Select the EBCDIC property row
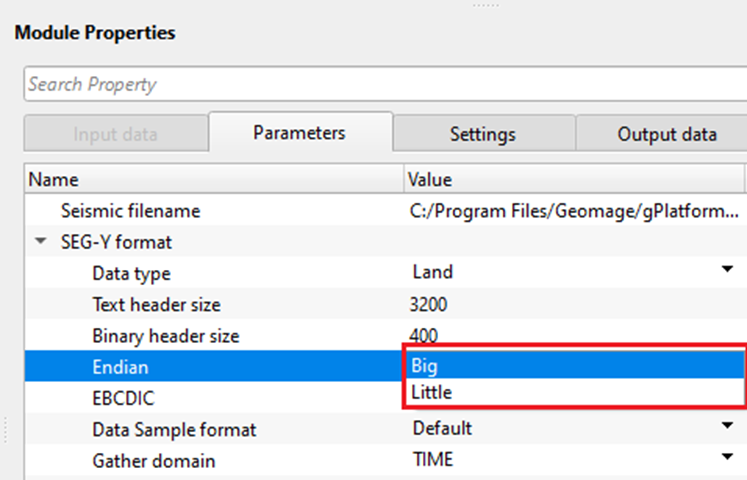Viewport: 747px width, 480px height. tap(123, 397)
